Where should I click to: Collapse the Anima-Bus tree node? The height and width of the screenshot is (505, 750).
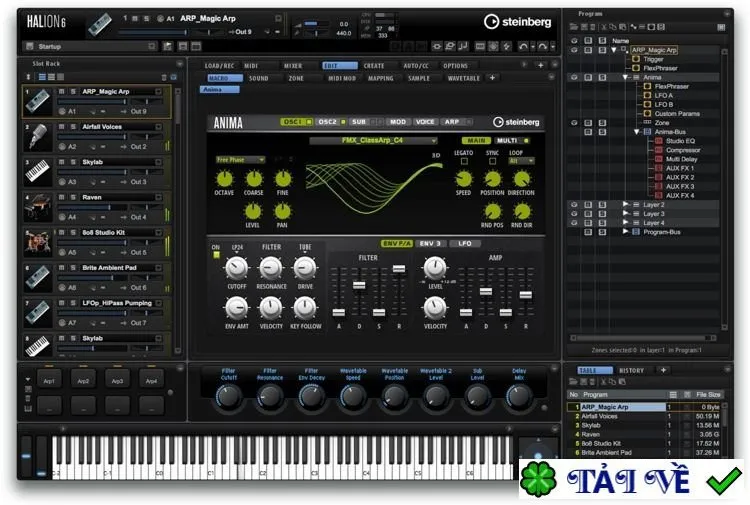637,132
